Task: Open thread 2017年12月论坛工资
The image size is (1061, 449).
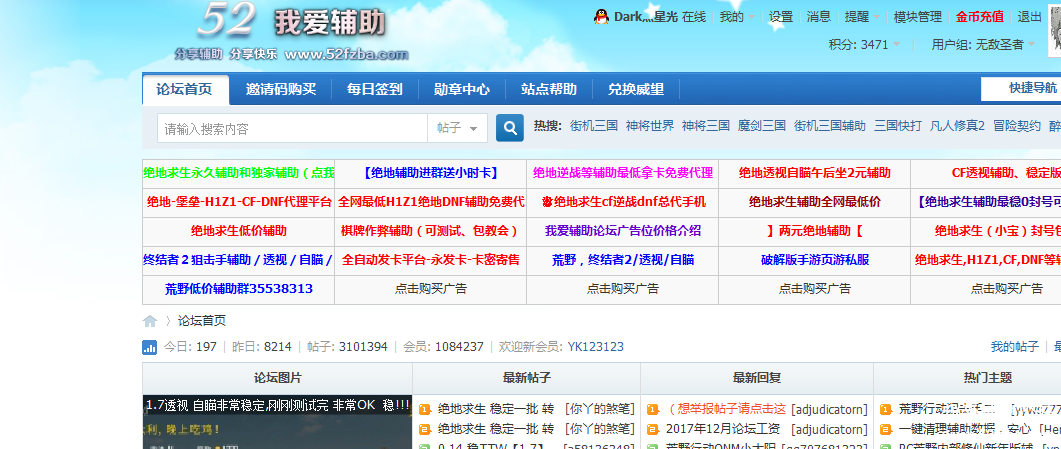Action: tap(723, 429)
